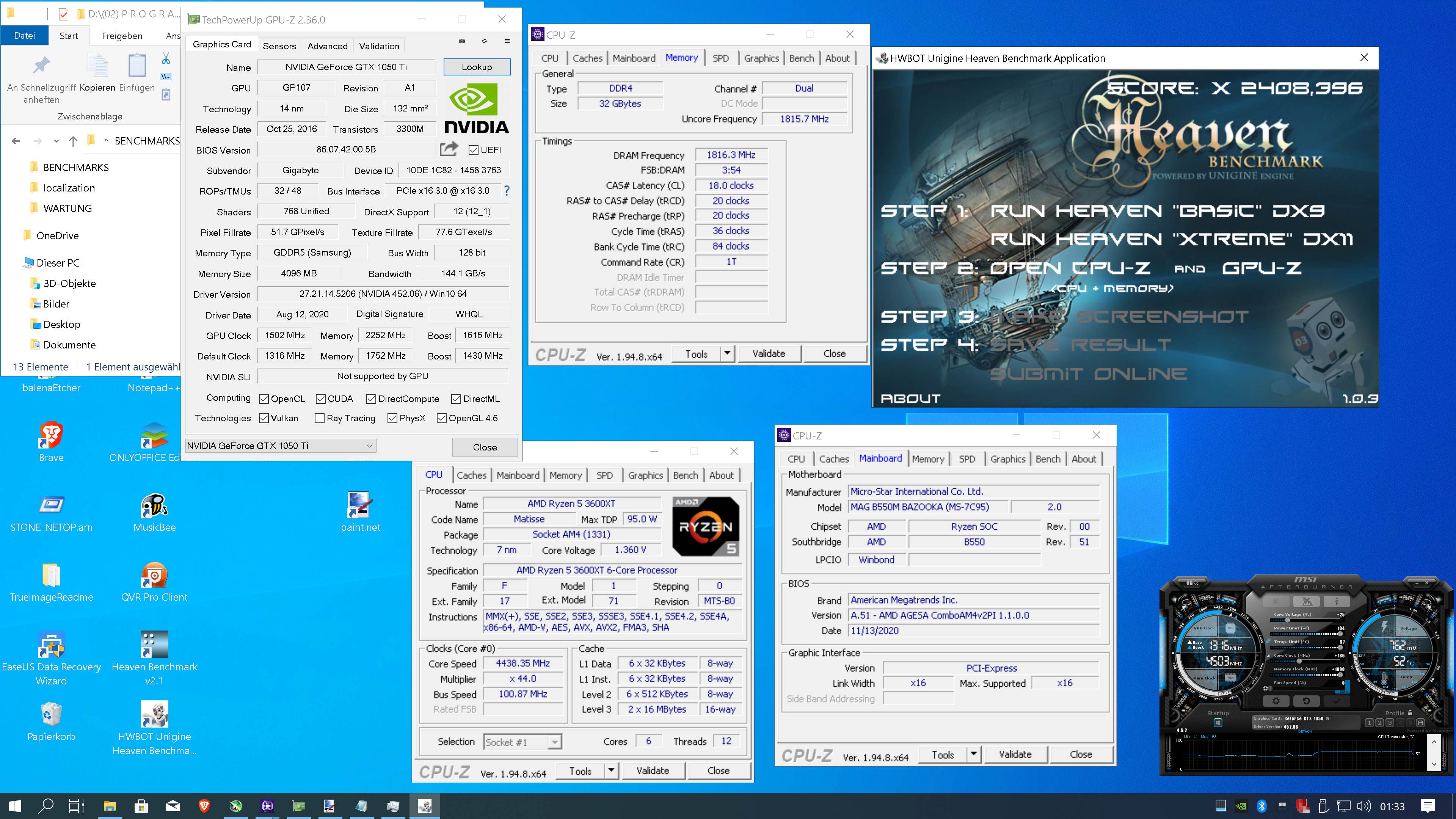Open Afterburner settings gear button
This screenshot has width=1456, height=819.
click(1276, 701)
